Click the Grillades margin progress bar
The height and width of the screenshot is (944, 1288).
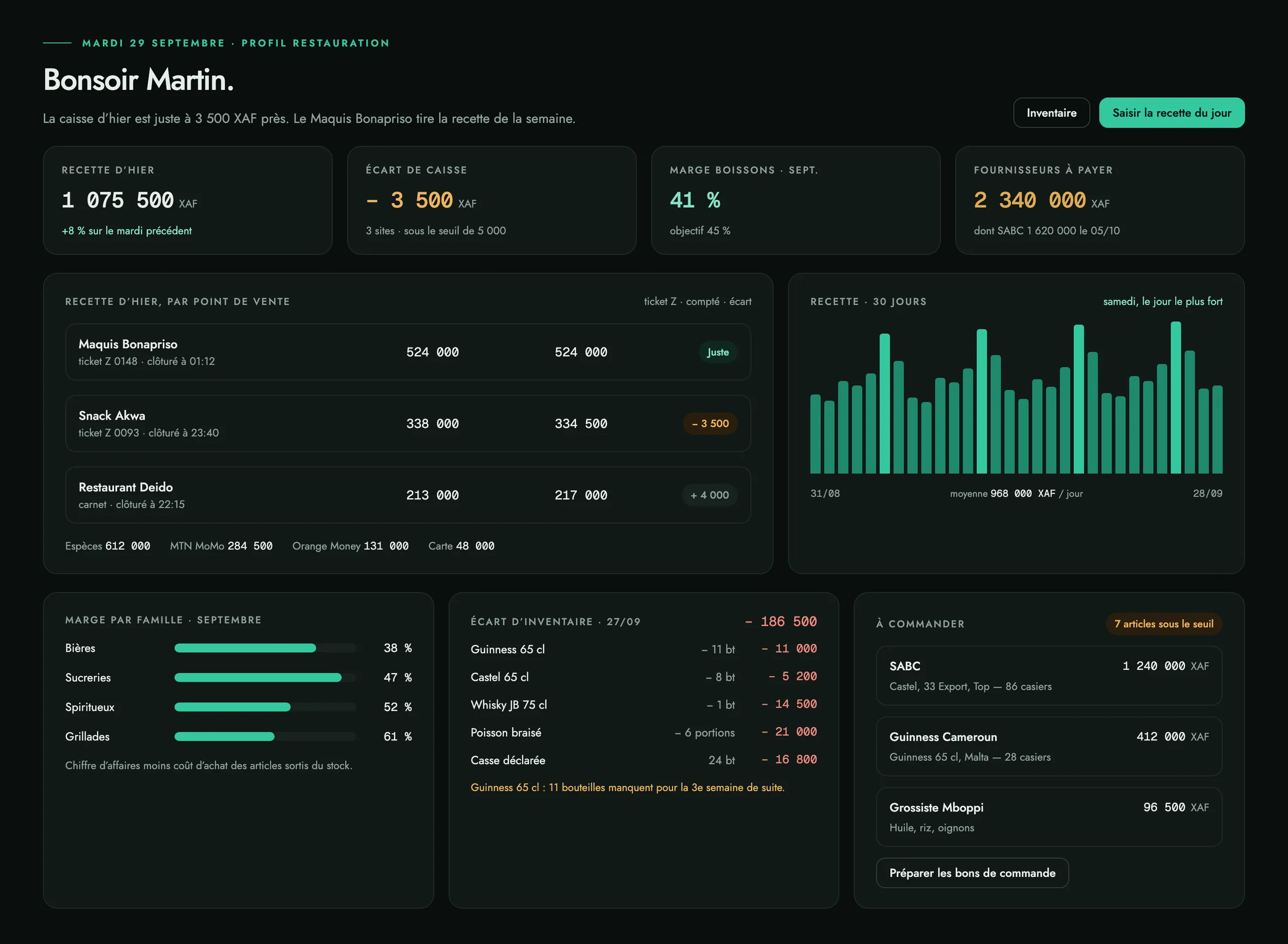pos(265,737)
